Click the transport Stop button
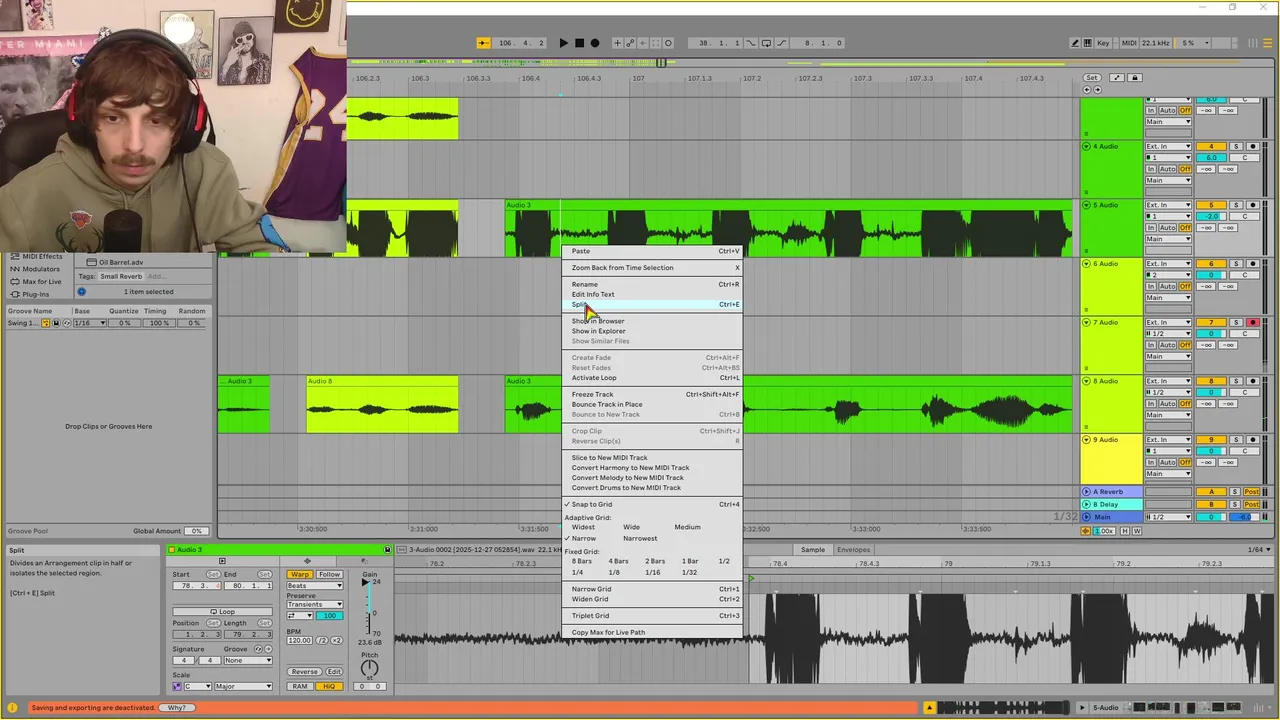The height and width of the screenshot is (720, 1280). coord(579,43)
